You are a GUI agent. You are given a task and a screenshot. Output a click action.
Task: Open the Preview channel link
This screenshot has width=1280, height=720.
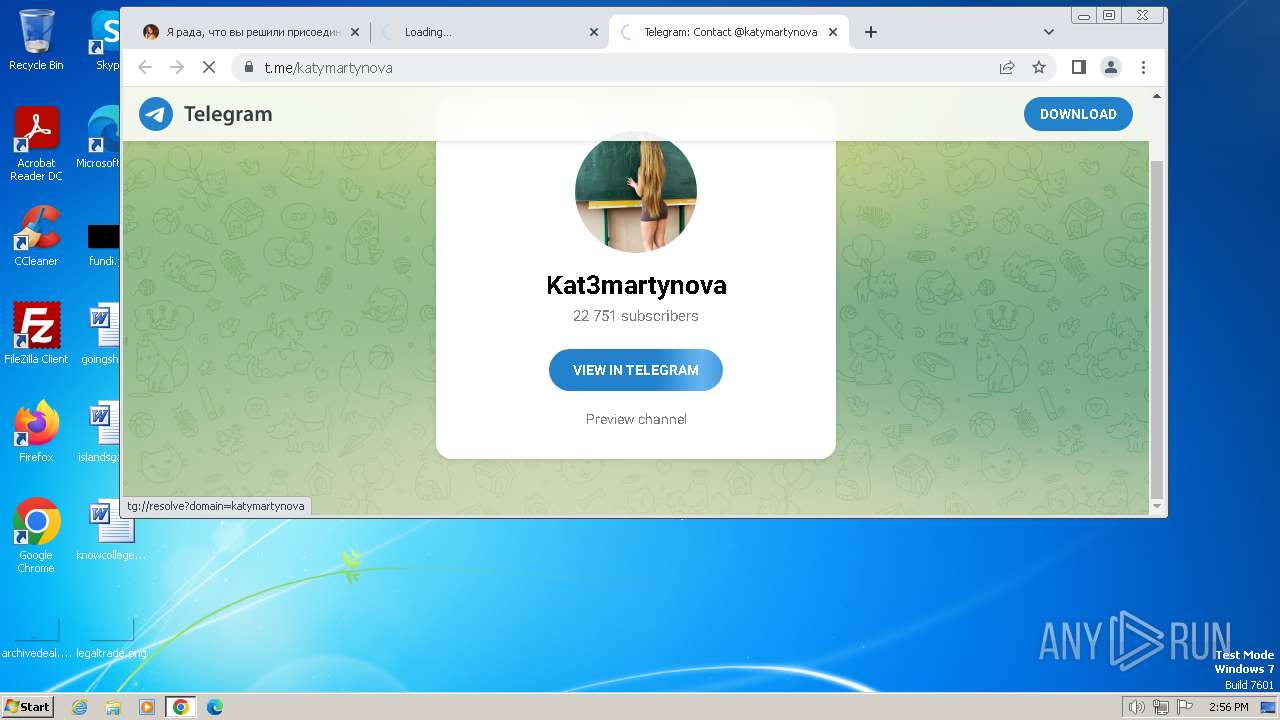tap(636, 419)
